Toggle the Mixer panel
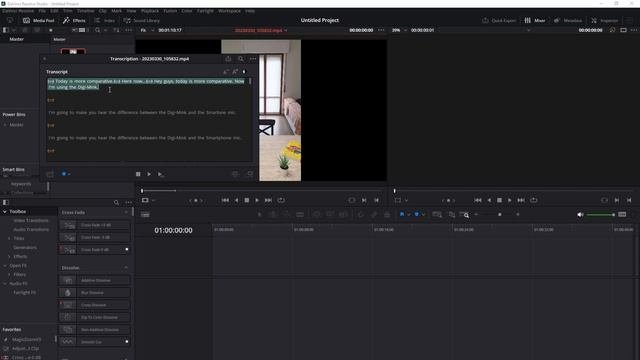The image size is (640, 360). (x=535, y=20)
